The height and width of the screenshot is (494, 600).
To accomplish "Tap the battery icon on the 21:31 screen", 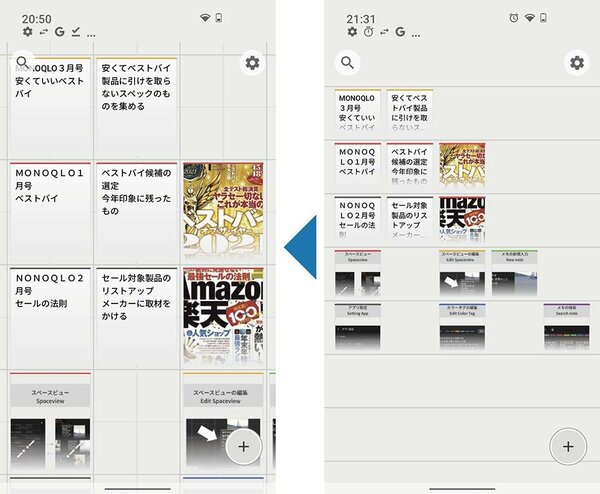I will pos(543,18).
